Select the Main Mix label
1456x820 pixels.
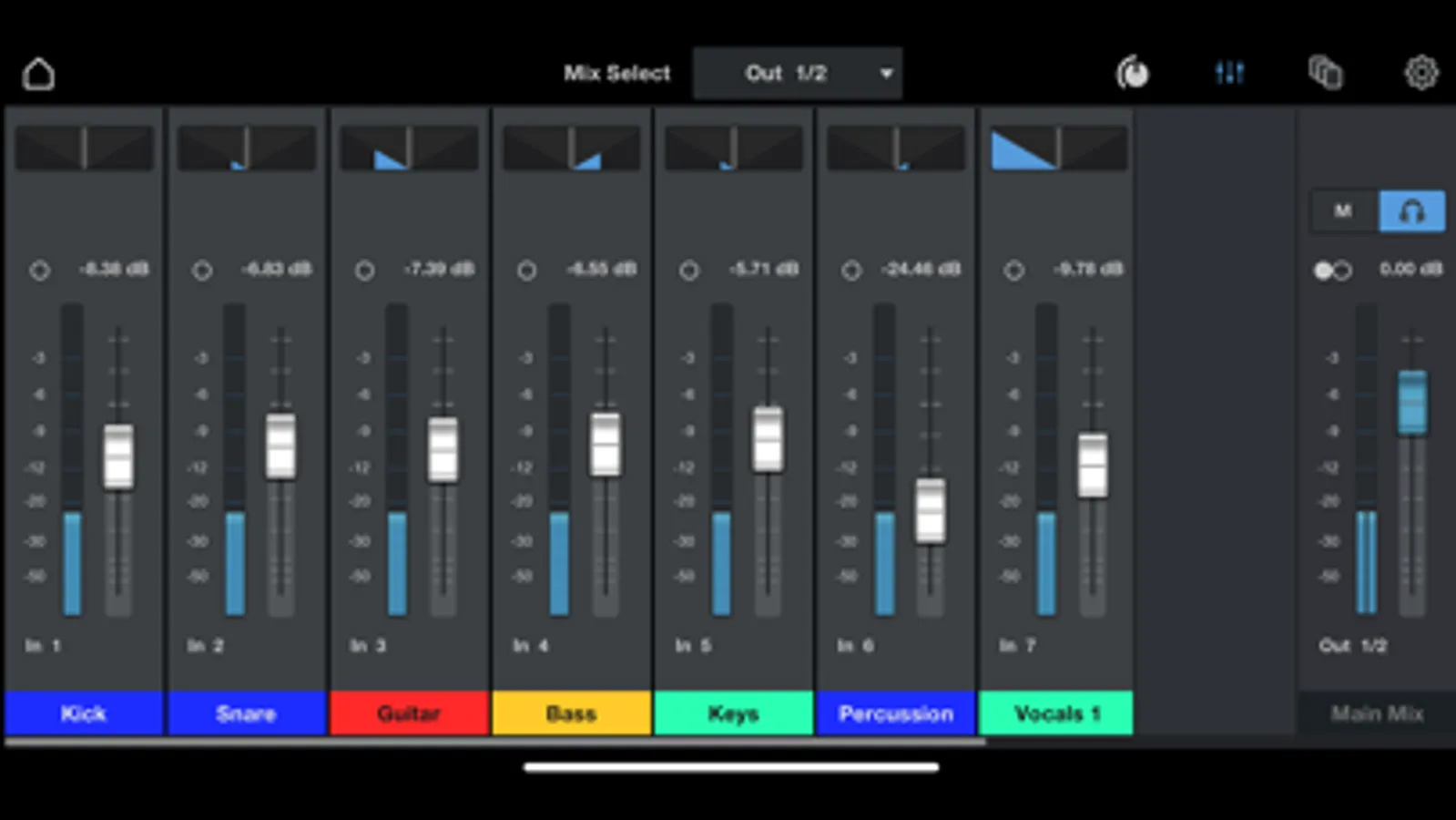point(1377,713)
